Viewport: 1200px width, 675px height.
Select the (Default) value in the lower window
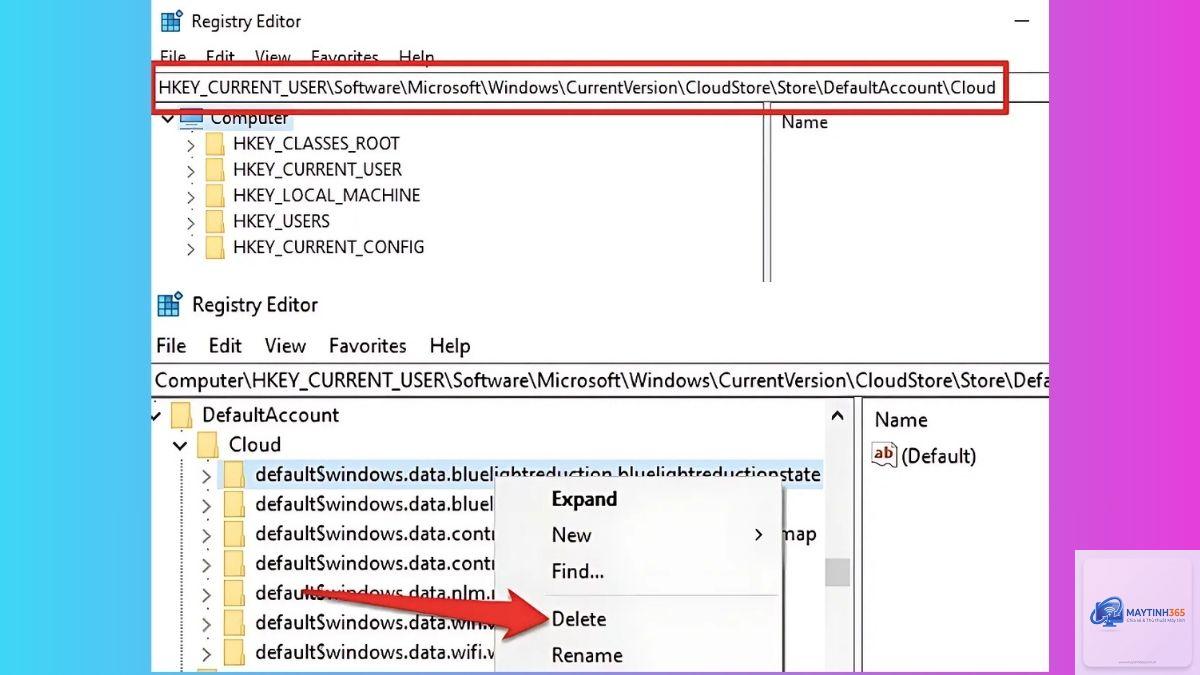(x=938, y=456)
